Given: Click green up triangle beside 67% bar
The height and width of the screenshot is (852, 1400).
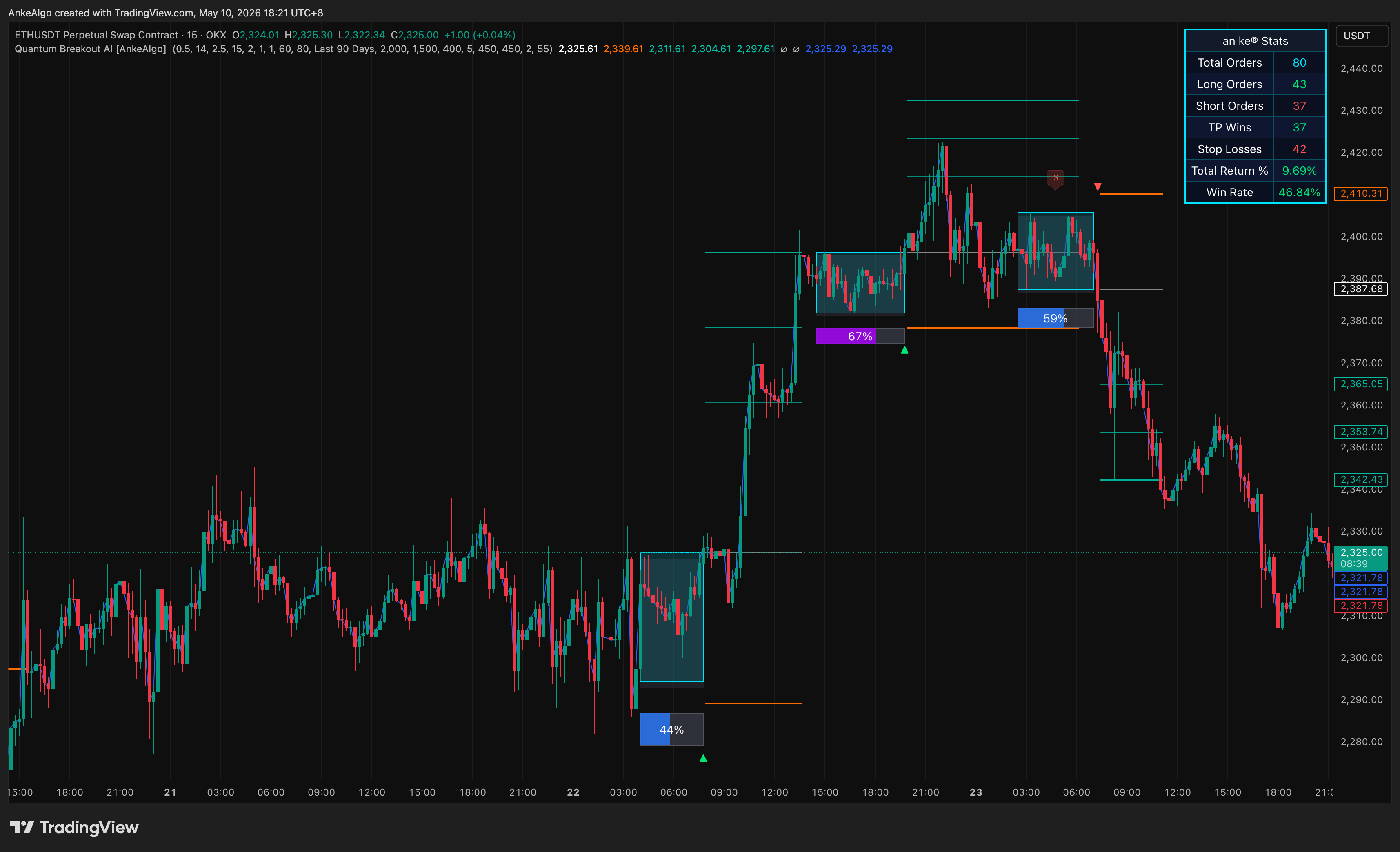Looking at the screenshot, I should 904,350.
